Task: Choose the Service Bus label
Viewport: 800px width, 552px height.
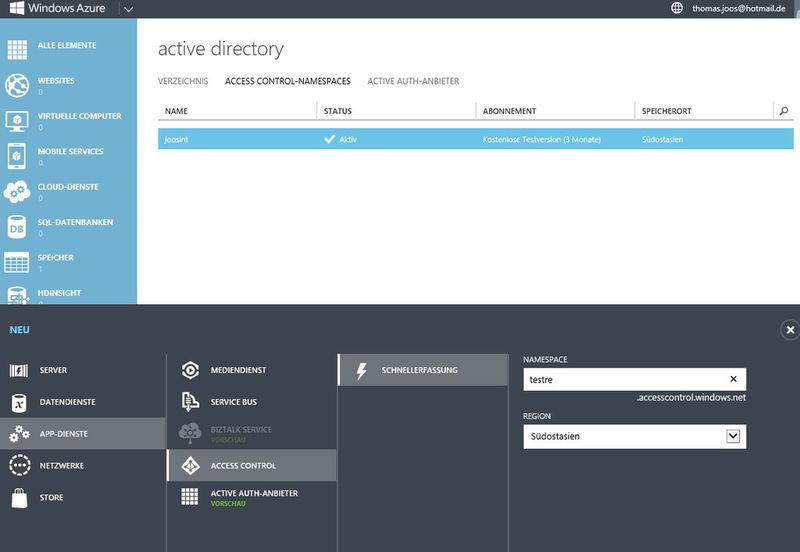Action: click(x=234, y=402)
